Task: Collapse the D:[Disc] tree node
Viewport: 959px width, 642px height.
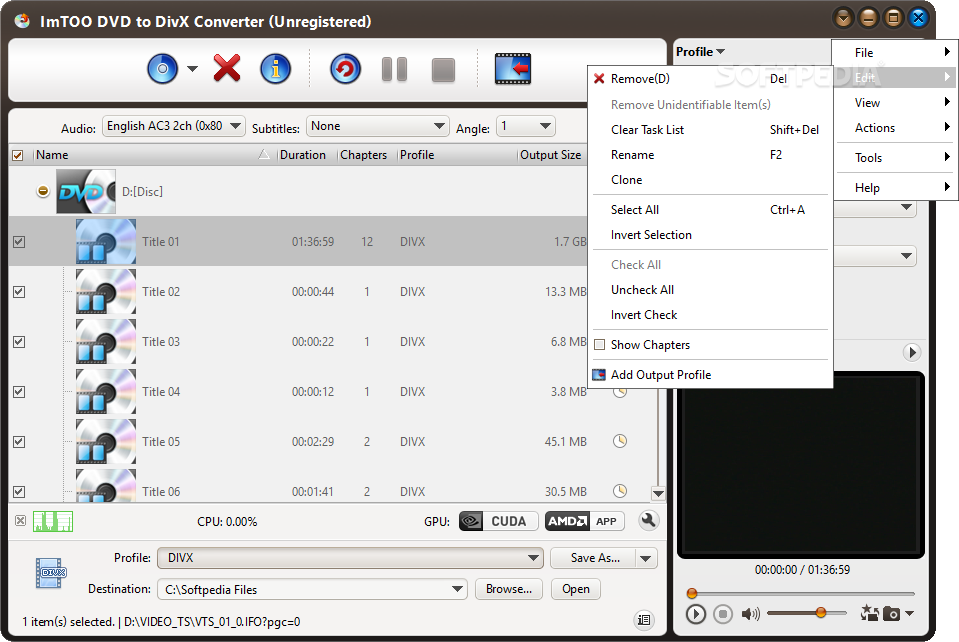Action: [43, 191]
